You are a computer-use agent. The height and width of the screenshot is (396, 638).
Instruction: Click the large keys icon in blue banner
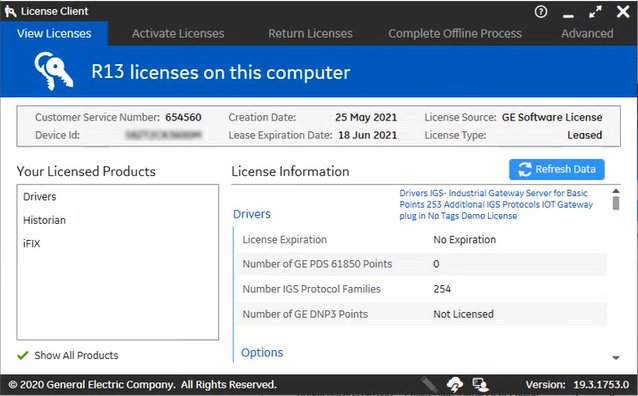click(x=54, y=71)
